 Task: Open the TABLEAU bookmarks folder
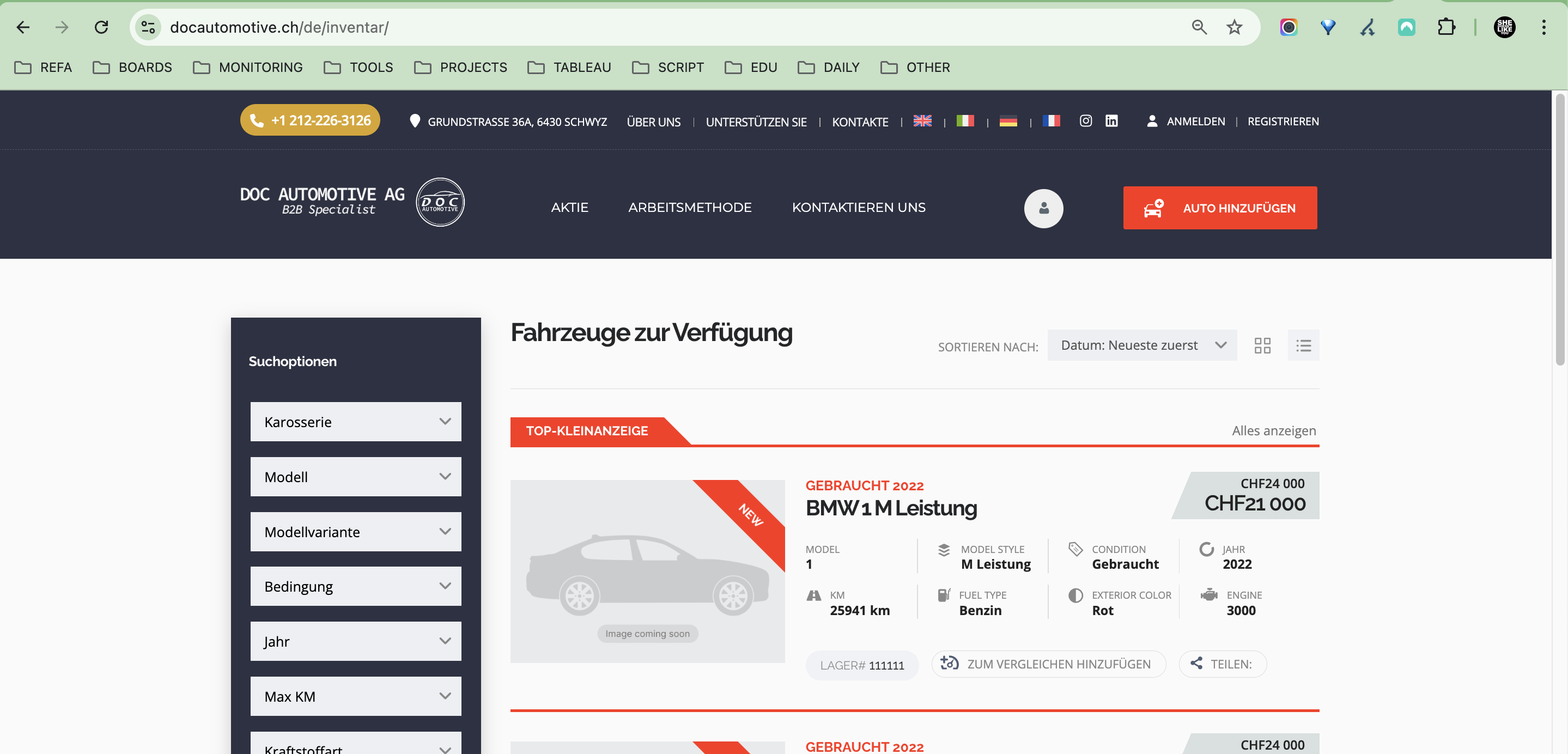pyautogui.click(x=569, y=68)
